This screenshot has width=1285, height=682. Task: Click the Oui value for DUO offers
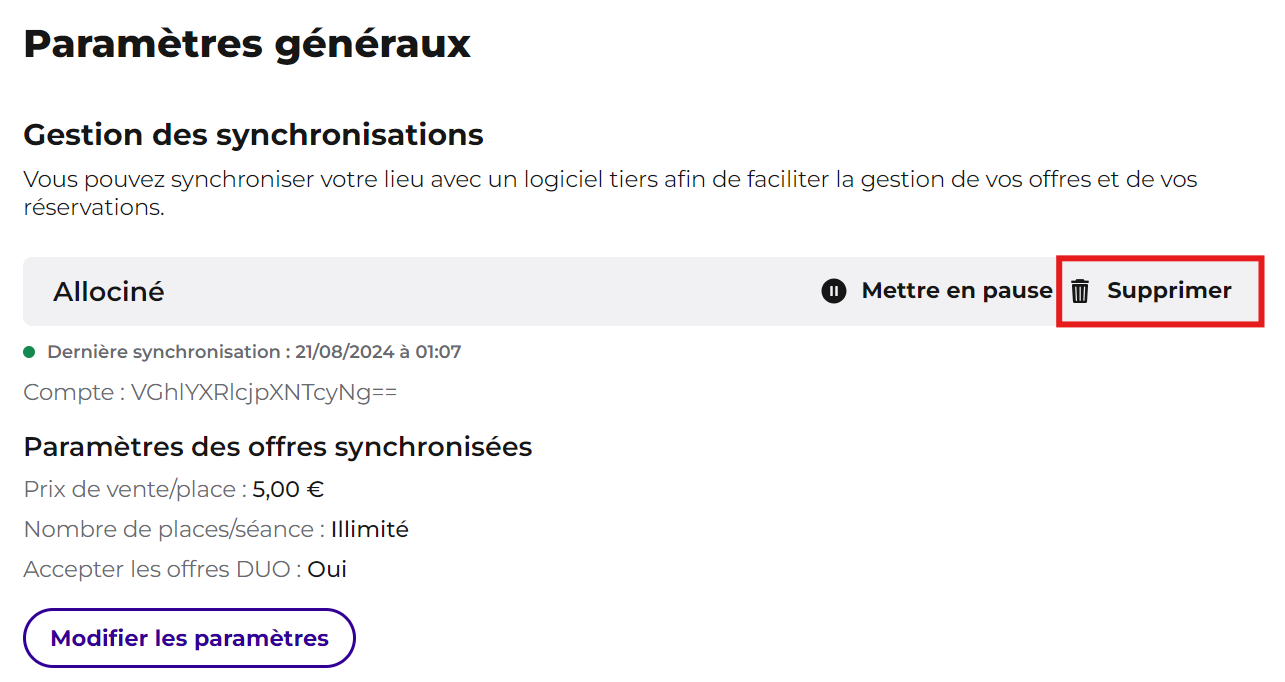click(x=327, y=569)
